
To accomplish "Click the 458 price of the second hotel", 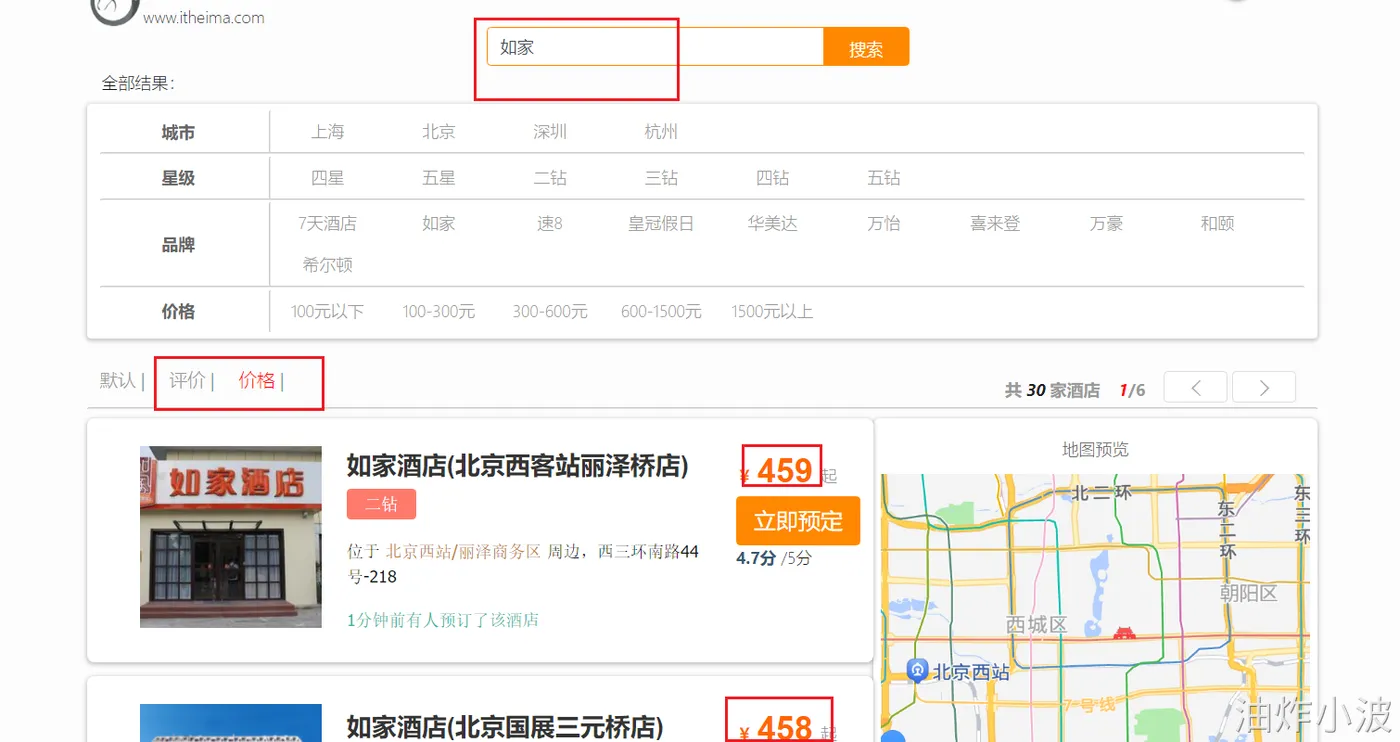I will 784,727.
